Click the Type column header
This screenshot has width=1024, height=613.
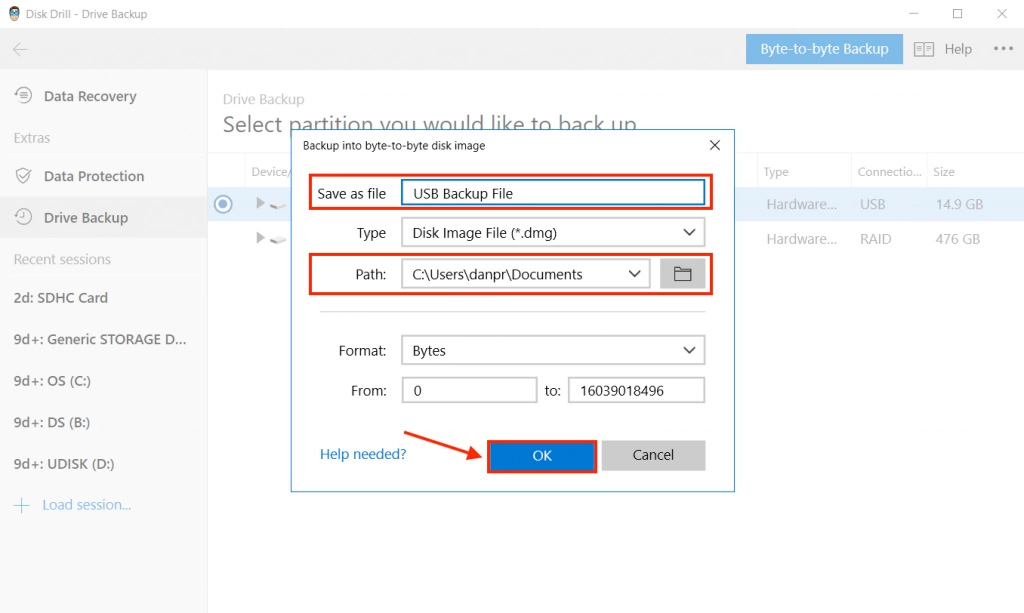click(776, 172)
